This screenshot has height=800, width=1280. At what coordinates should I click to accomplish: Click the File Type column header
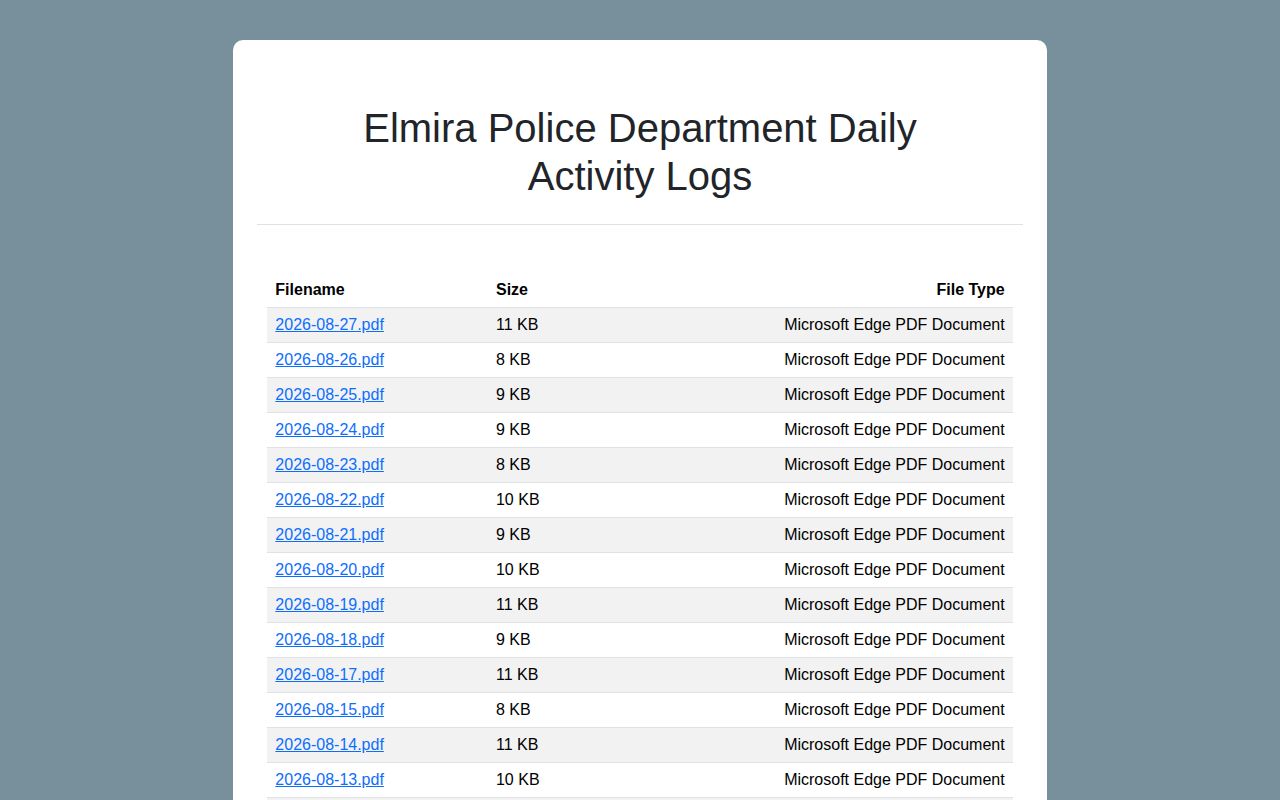tap(970, 290)
